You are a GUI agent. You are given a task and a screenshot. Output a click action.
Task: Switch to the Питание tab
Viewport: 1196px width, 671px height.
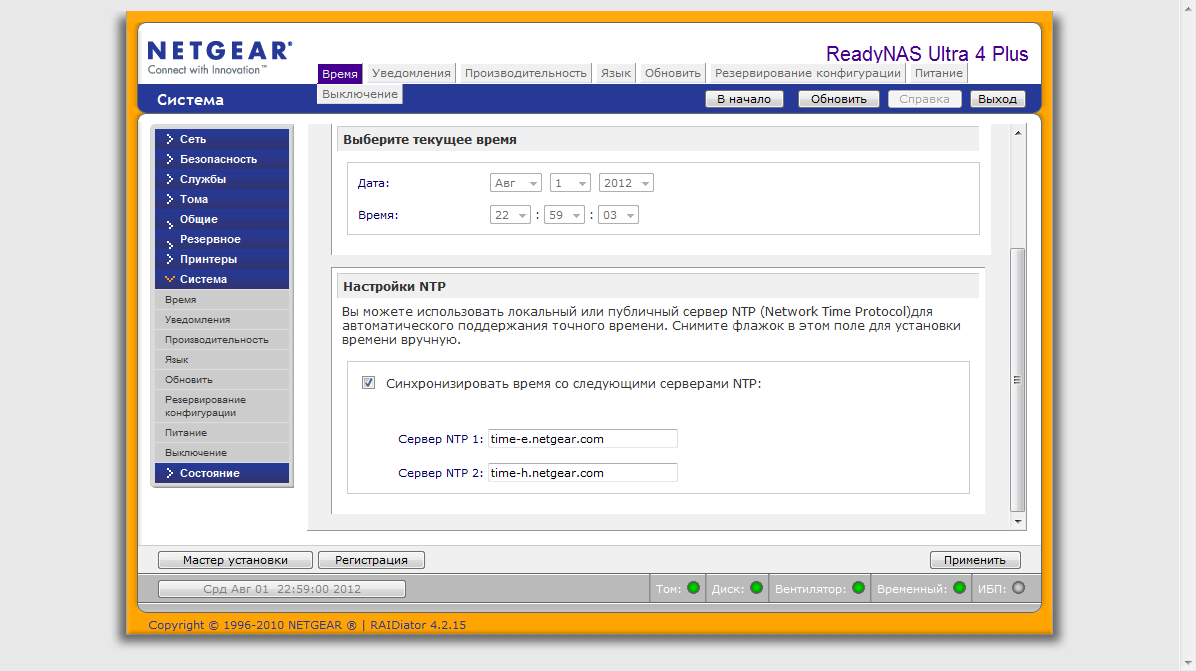pos(939,73)
